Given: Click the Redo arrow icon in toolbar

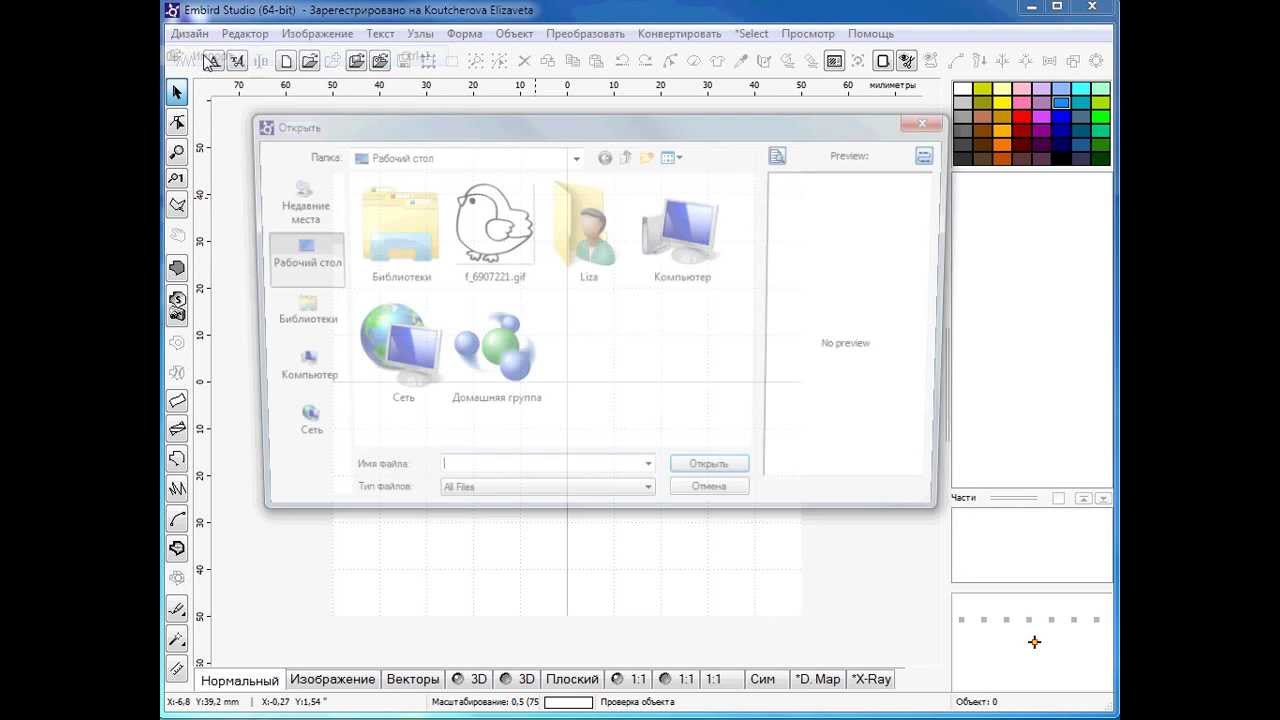Looking at the screenshot, I should (645, 61).
